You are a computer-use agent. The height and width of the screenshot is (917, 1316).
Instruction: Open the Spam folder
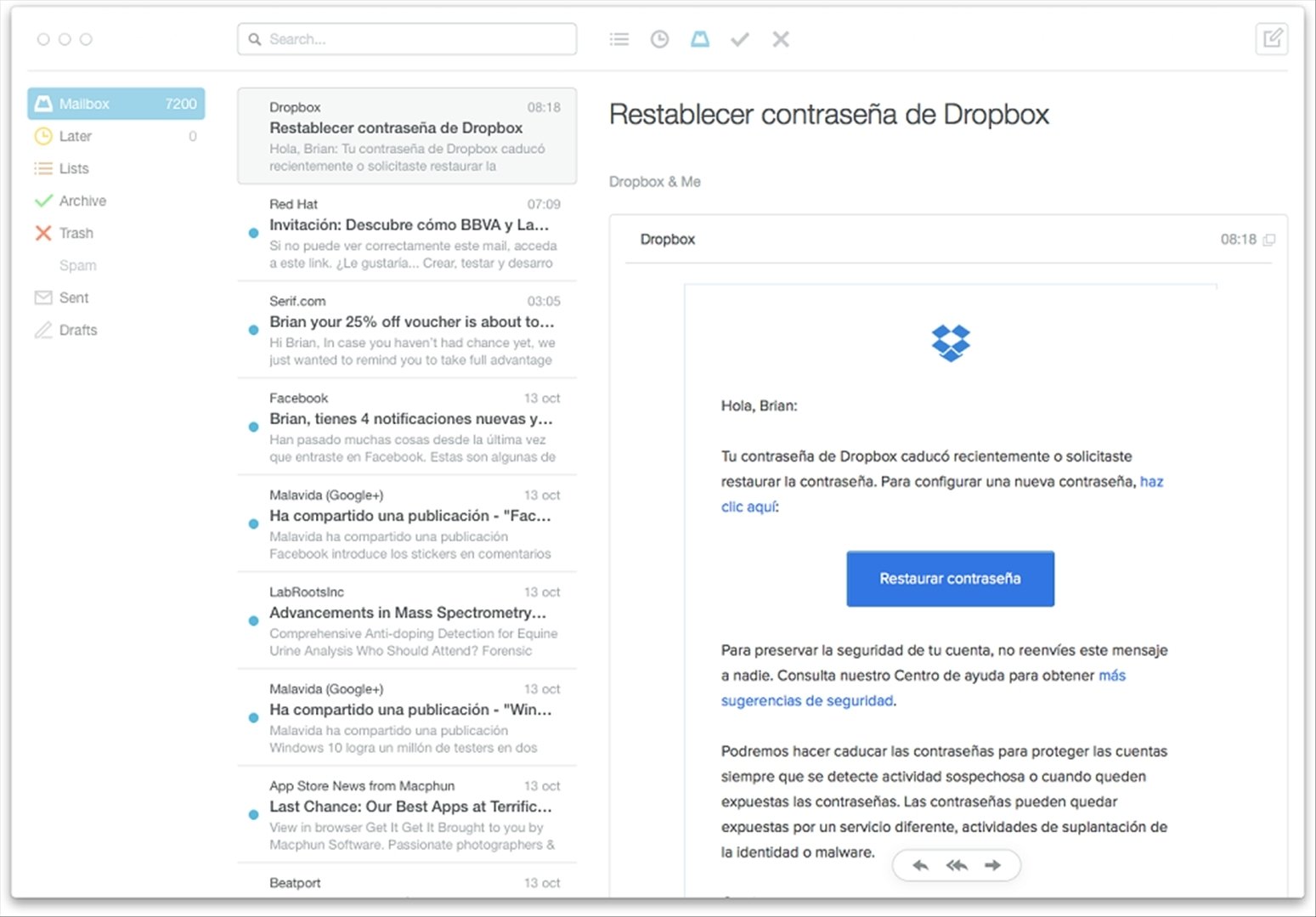pos(78,265)
